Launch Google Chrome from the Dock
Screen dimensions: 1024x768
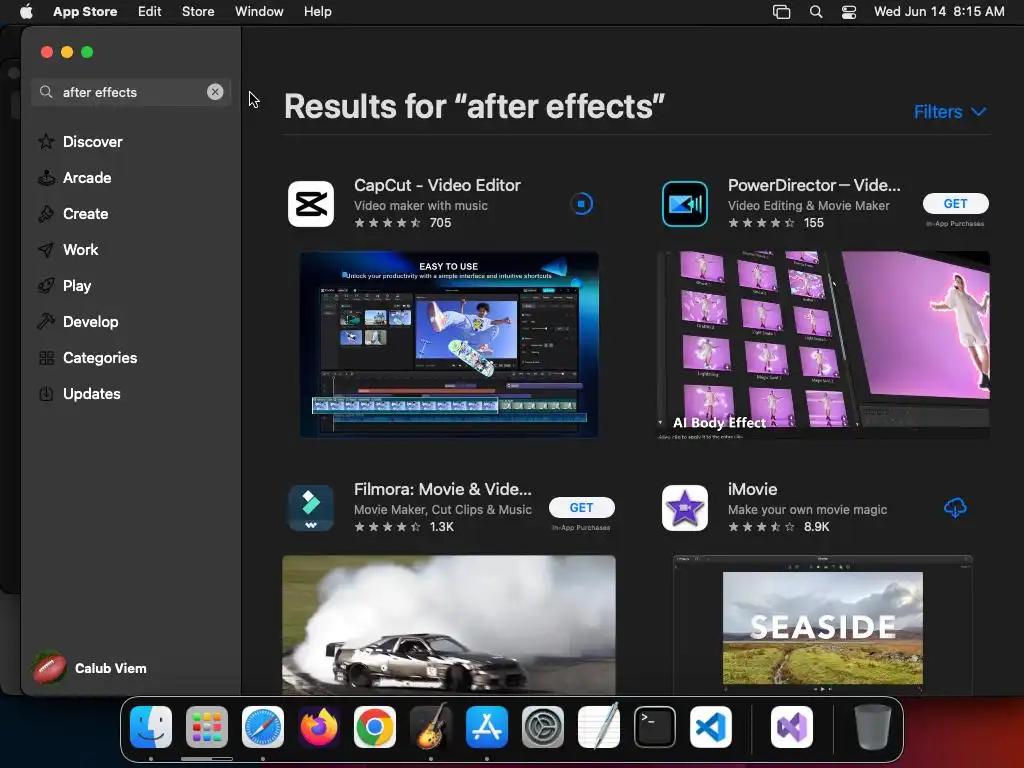pos(375,727)
